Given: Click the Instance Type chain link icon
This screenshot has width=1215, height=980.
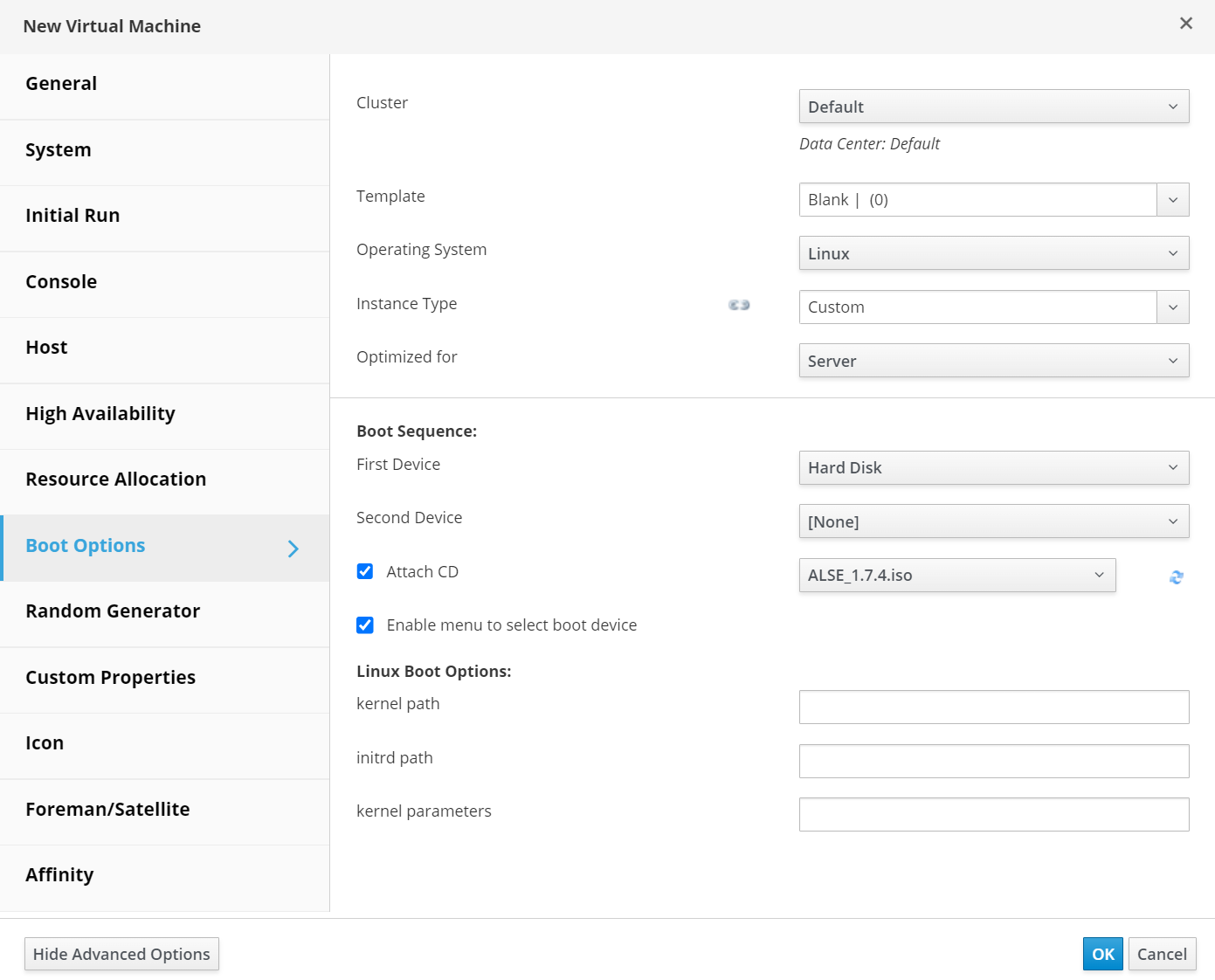Looking at the screenshot, I should tap(739, 305).
